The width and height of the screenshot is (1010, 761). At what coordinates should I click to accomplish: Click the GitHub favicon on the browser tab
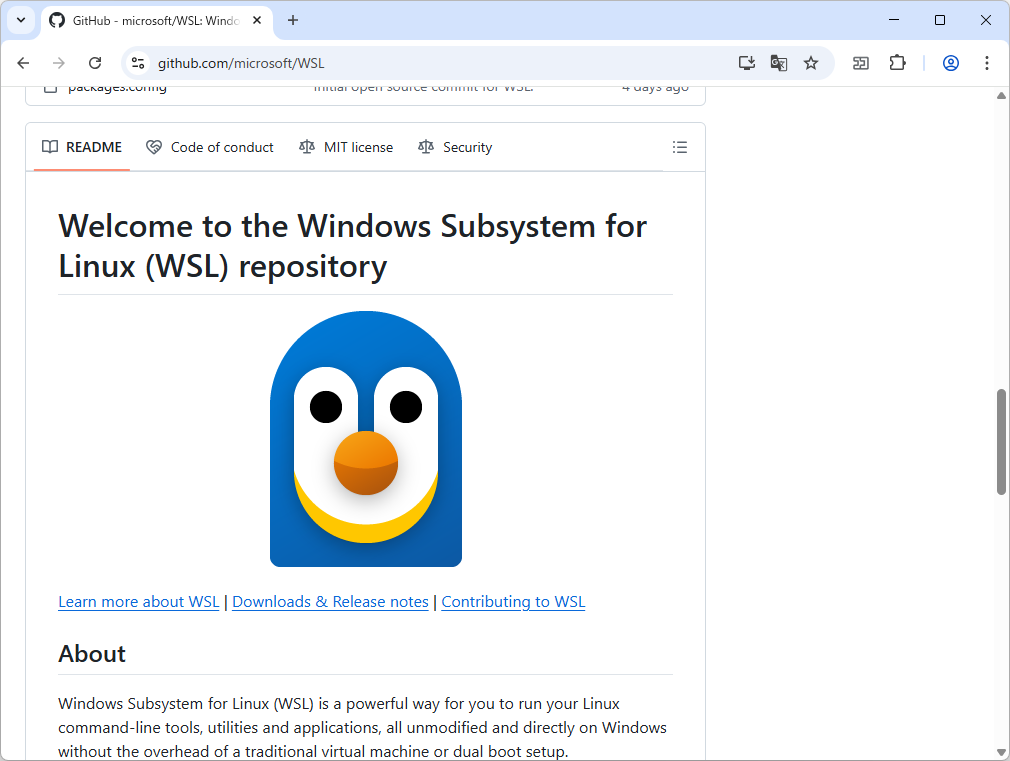coord(55,20)
